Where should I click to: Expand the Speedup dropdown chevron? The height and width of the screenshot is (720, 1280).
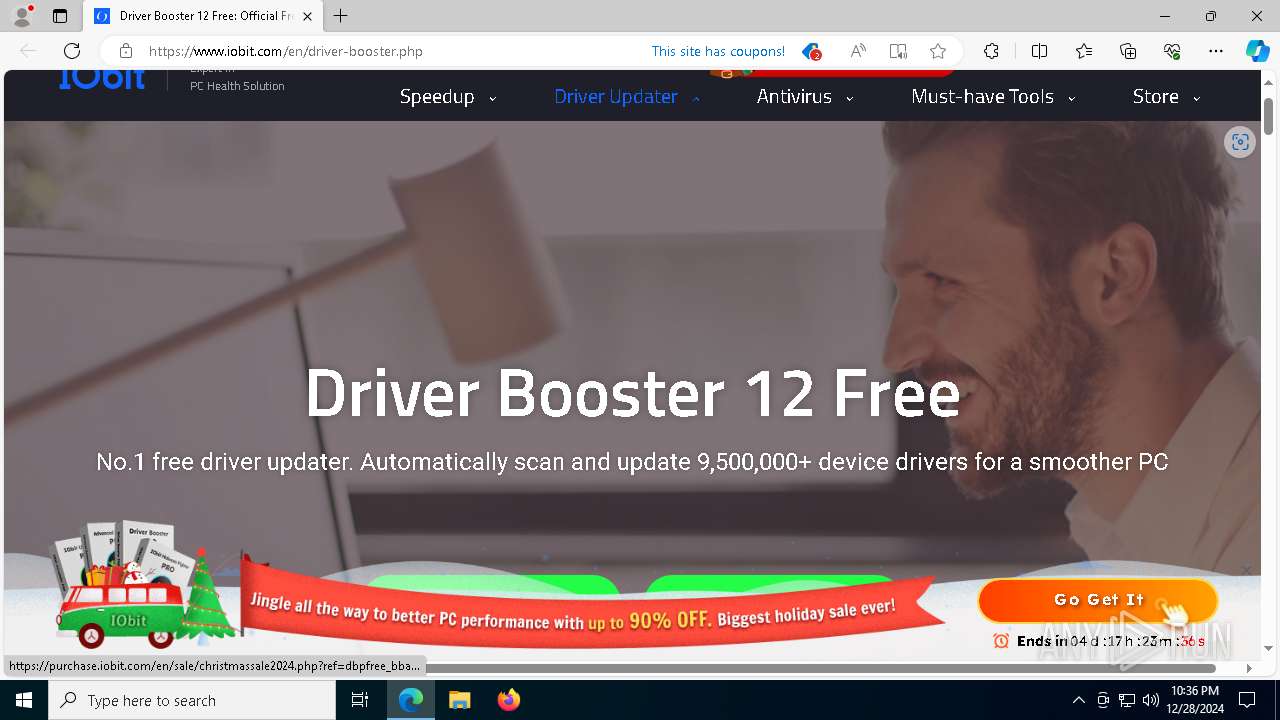tap(492, 98)
